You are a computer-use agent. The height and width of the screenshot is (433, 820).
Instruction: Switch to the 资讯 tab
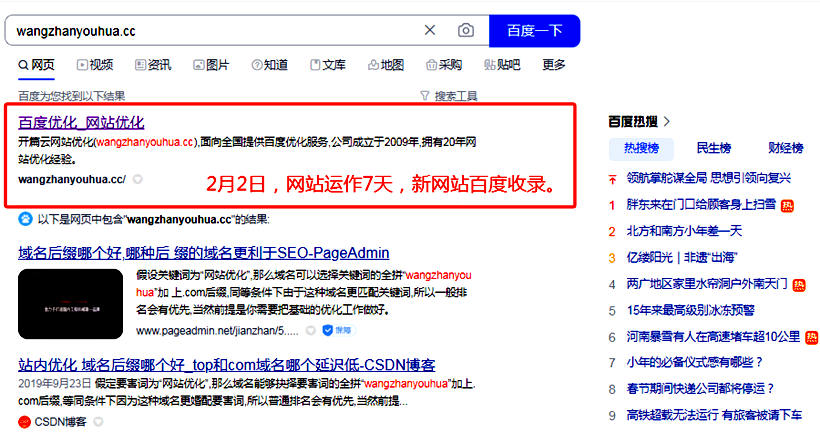coord(153,65)
